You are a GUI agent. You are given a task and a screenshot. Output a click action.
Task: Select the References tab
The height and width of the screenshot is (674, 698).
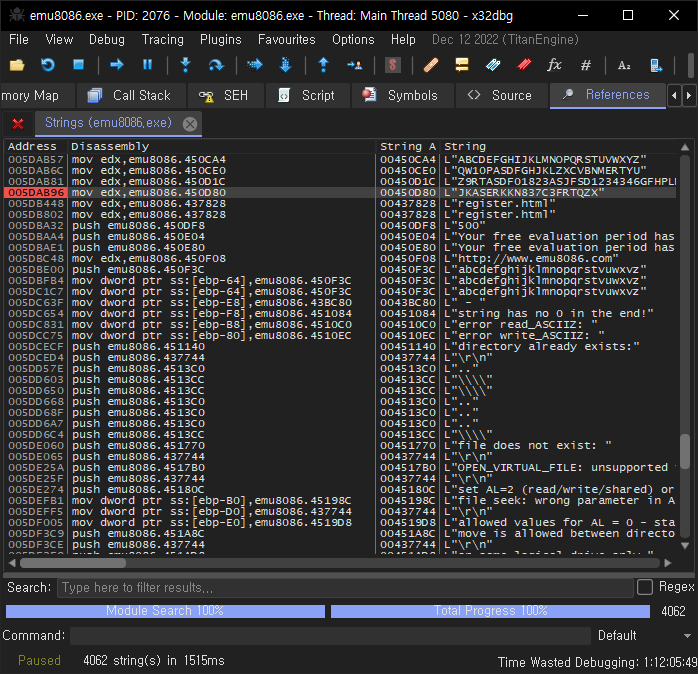(608, 95)
